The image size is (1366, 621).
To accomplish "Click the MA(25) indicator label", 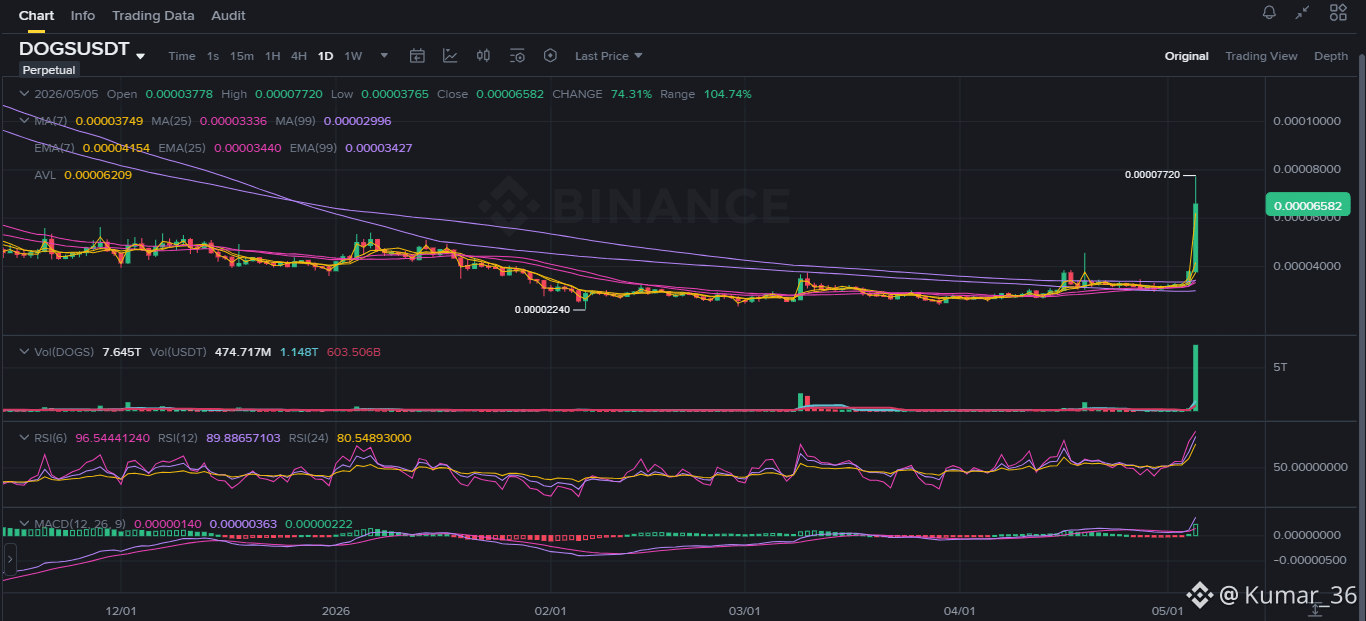I will point(173,121).
